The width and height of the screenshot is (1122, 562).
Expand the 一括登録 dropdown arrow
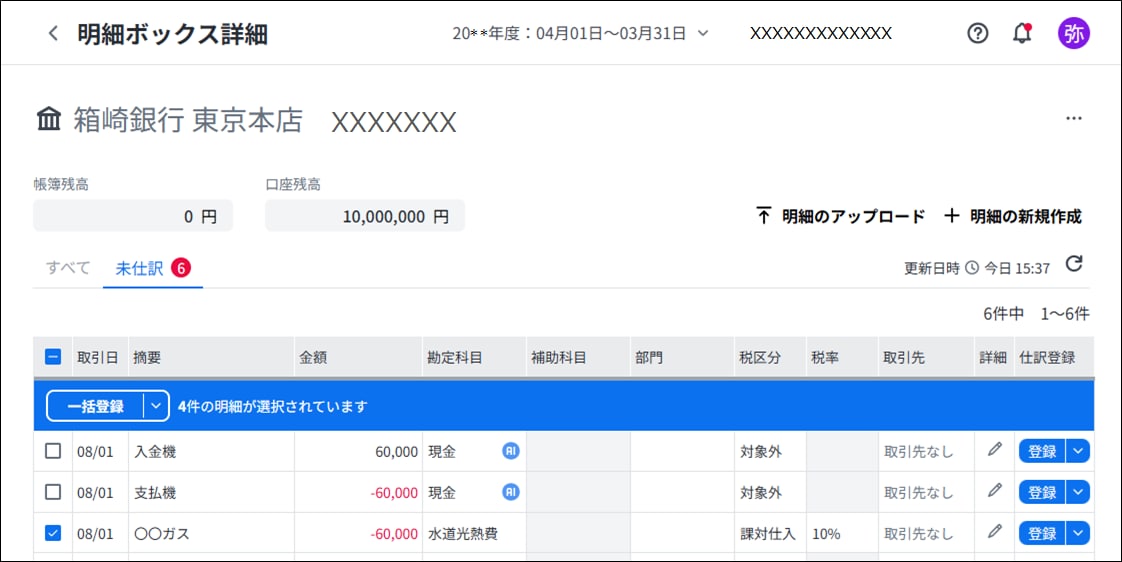pos(156,406)
